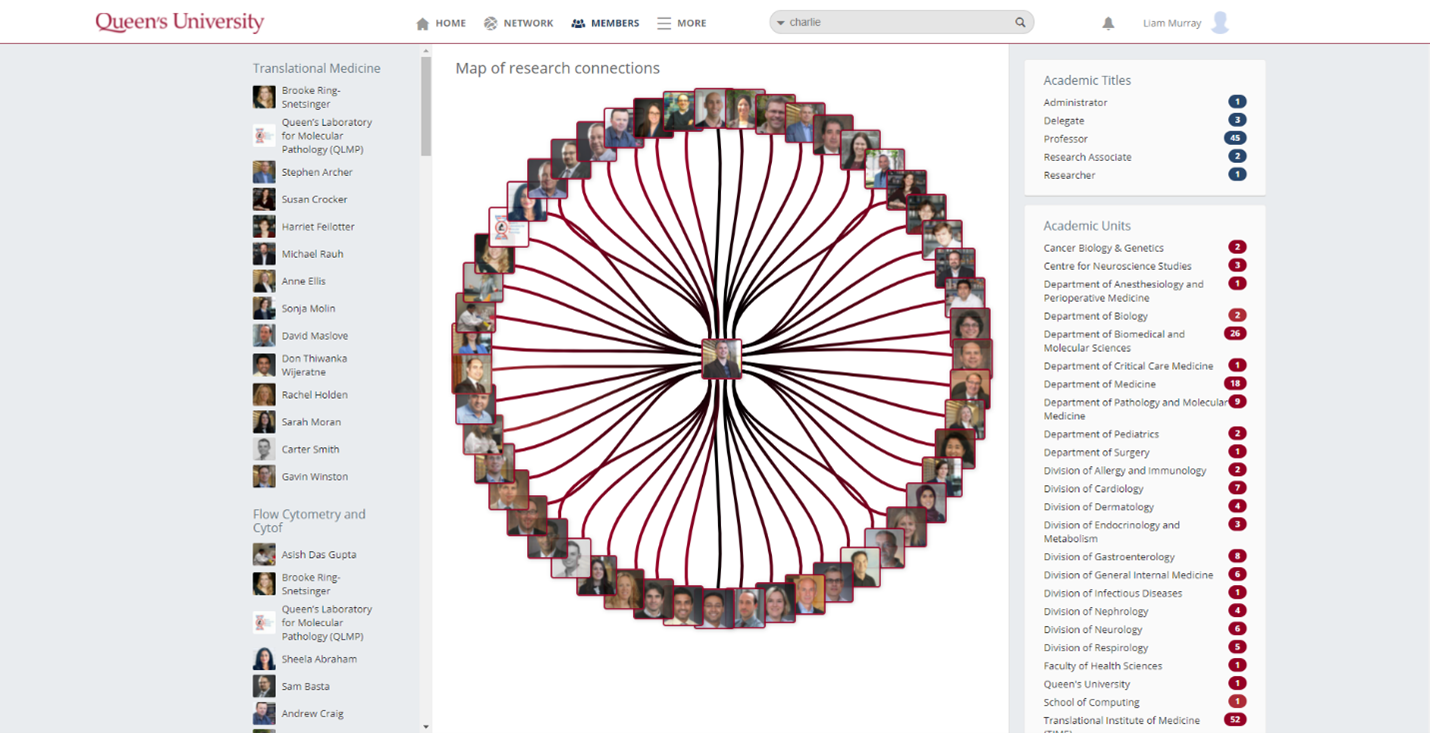
Task: Click Susan Crocker's avatar thumbnail
Action: click(x=264, y=199)
